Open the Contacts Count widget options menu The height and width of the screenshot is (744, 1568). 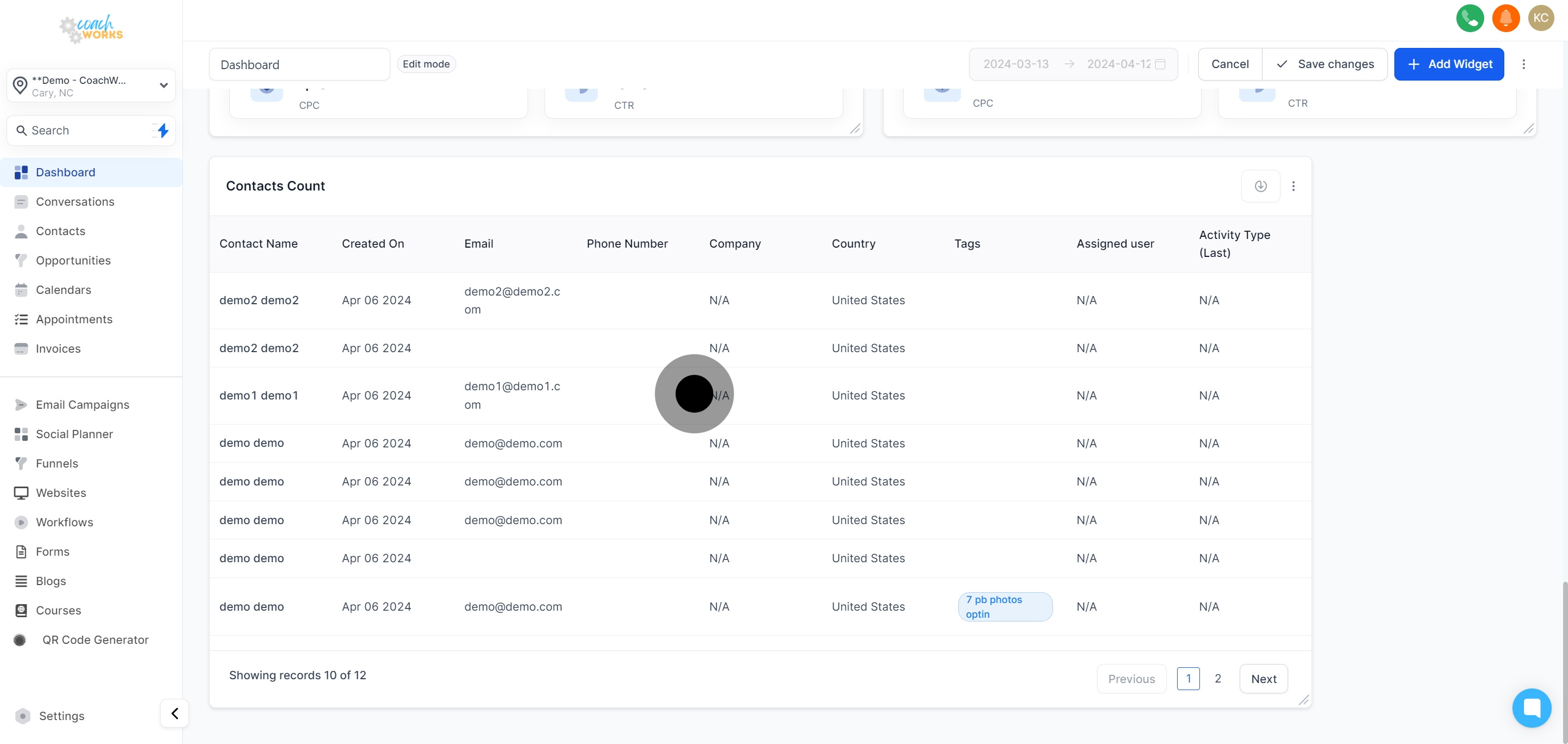tap(1294, 186)
